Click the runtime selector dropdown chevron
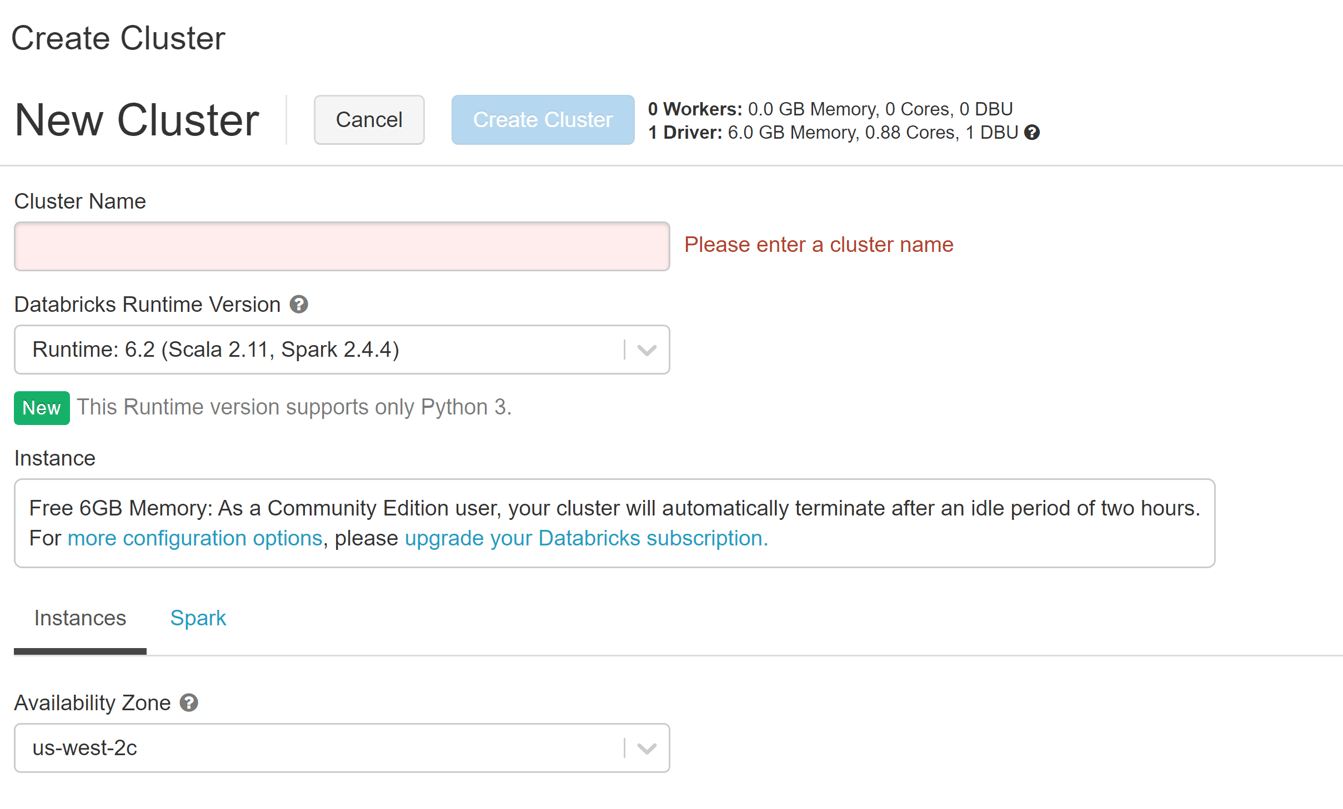This screenshot has height=809, width=1343. 649,349
